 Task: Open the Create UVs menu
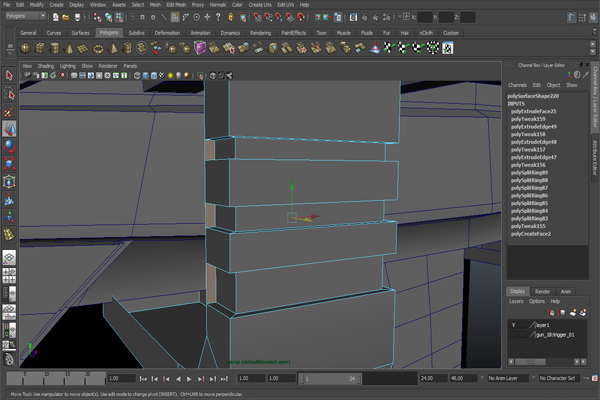point(260,5)
